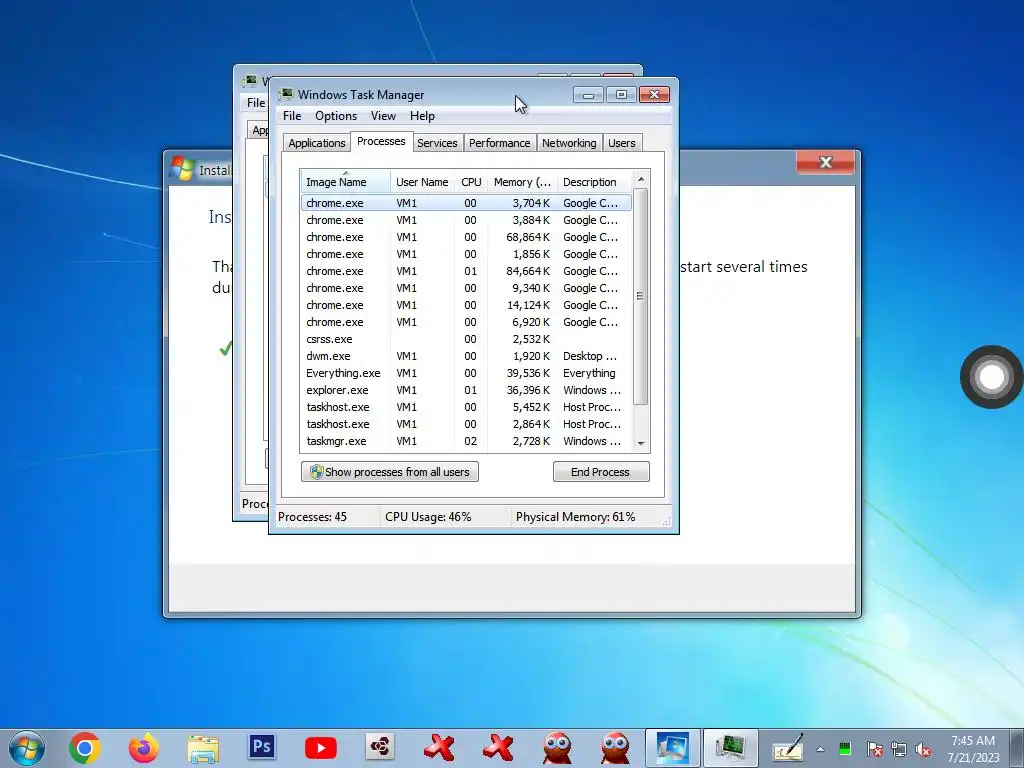
Task: Launch Photoshop from the taskbar
Action: [262, 746]
